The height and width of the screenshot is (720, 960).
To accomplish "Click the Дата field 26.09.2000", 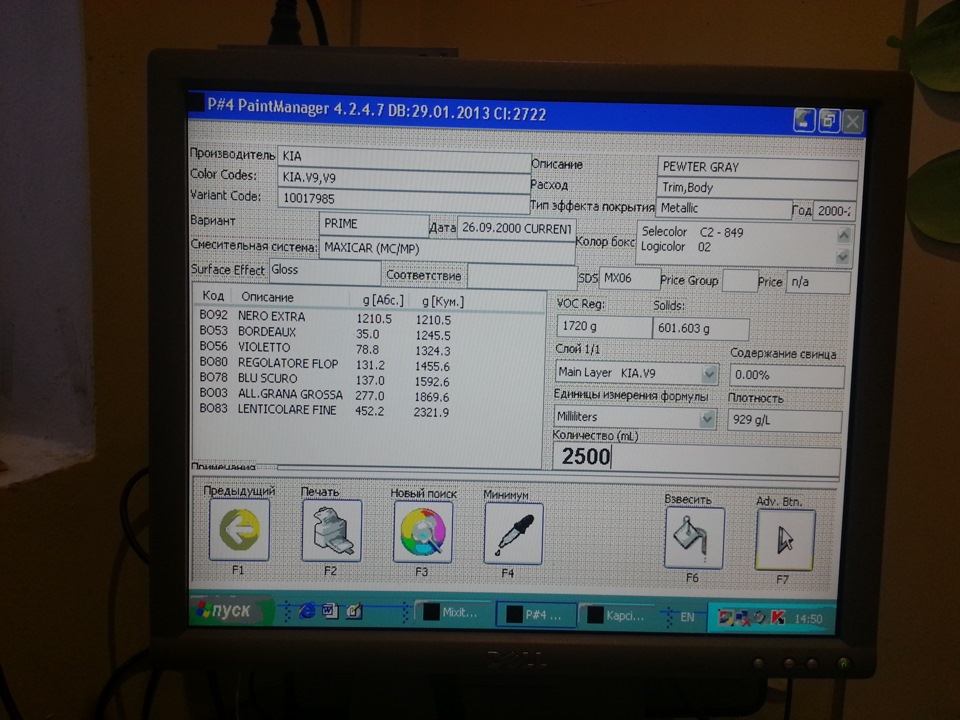I will click(x=516, y=228).
